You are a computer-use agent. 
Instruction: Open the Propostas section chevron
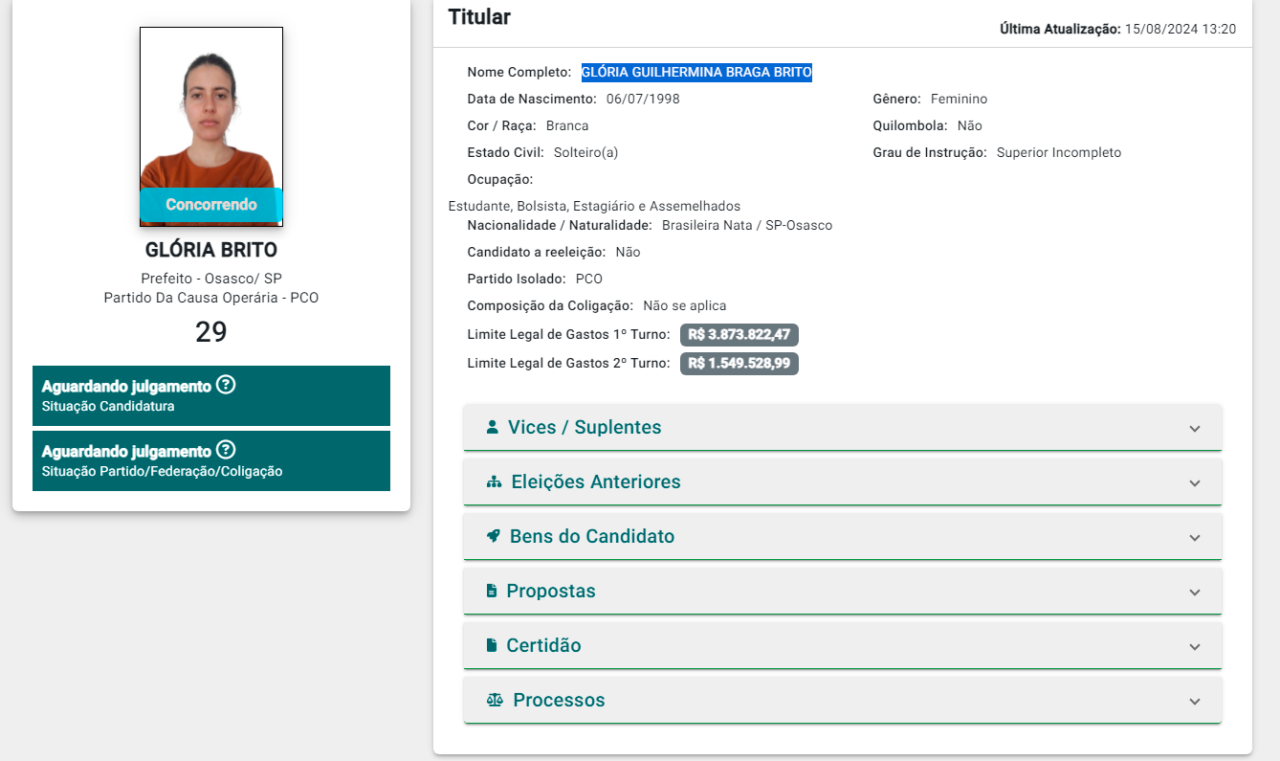tap(1194, 592)
